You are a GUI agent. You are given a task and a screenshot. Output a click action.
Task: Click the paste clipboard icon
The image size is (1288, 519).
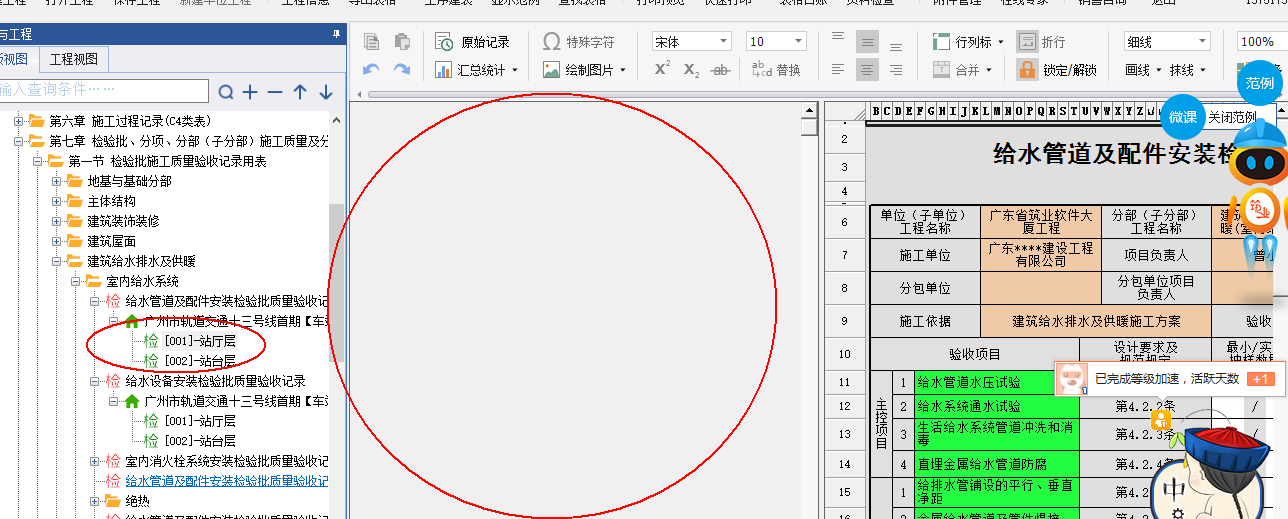pyautogui.click(x=402, y=42)
